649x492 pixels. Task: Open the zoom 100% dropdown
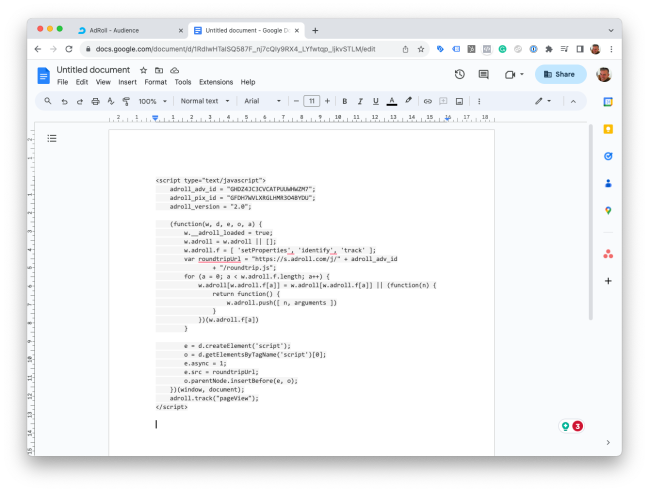point(153,101)
